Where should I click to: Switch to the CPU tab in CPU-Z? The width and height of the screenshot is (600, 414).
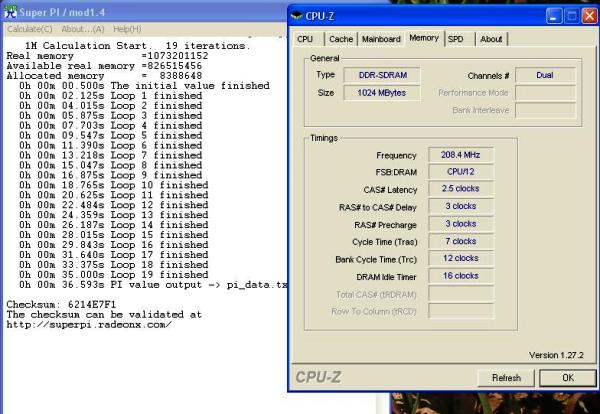tap(305, 39)
